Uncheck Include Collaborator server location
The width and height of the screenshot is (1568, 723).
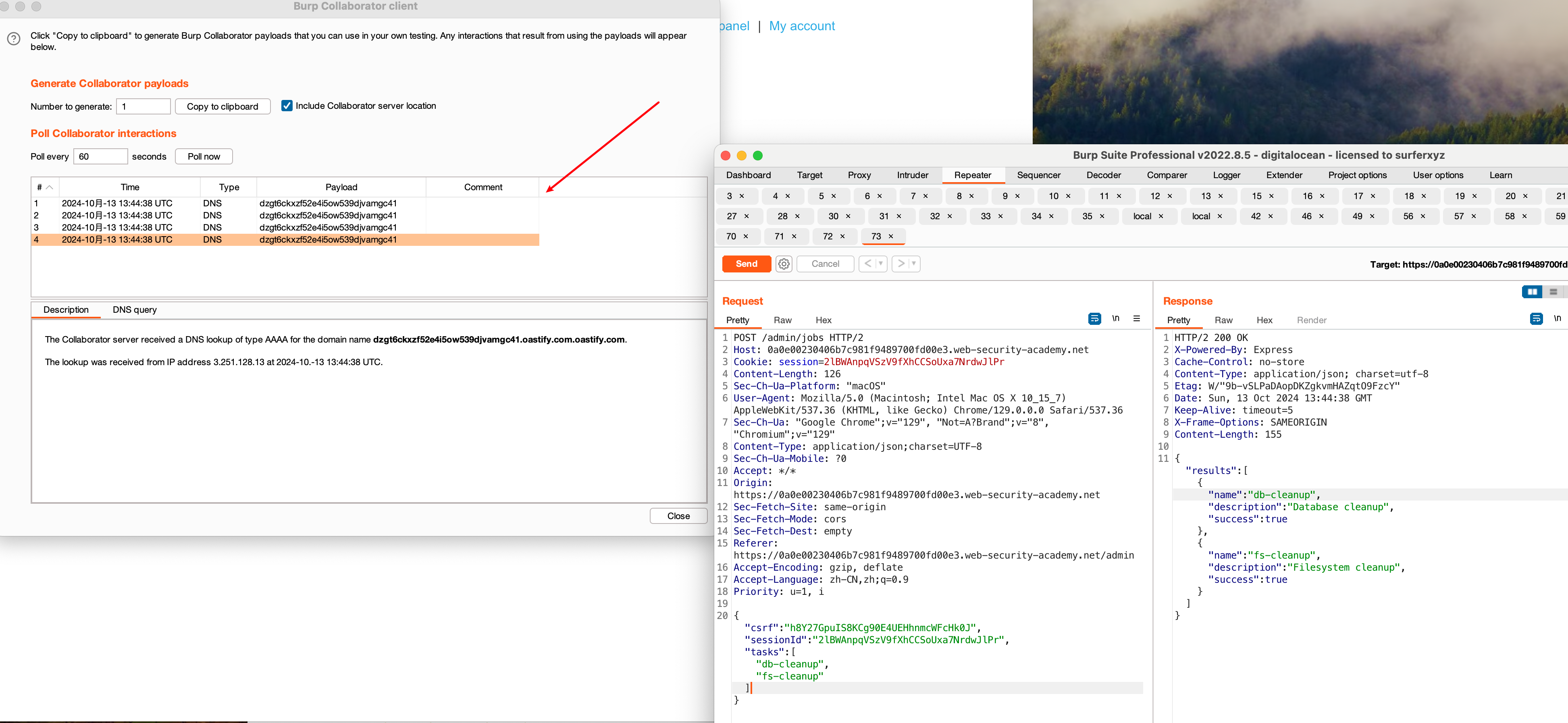point(287,105)
